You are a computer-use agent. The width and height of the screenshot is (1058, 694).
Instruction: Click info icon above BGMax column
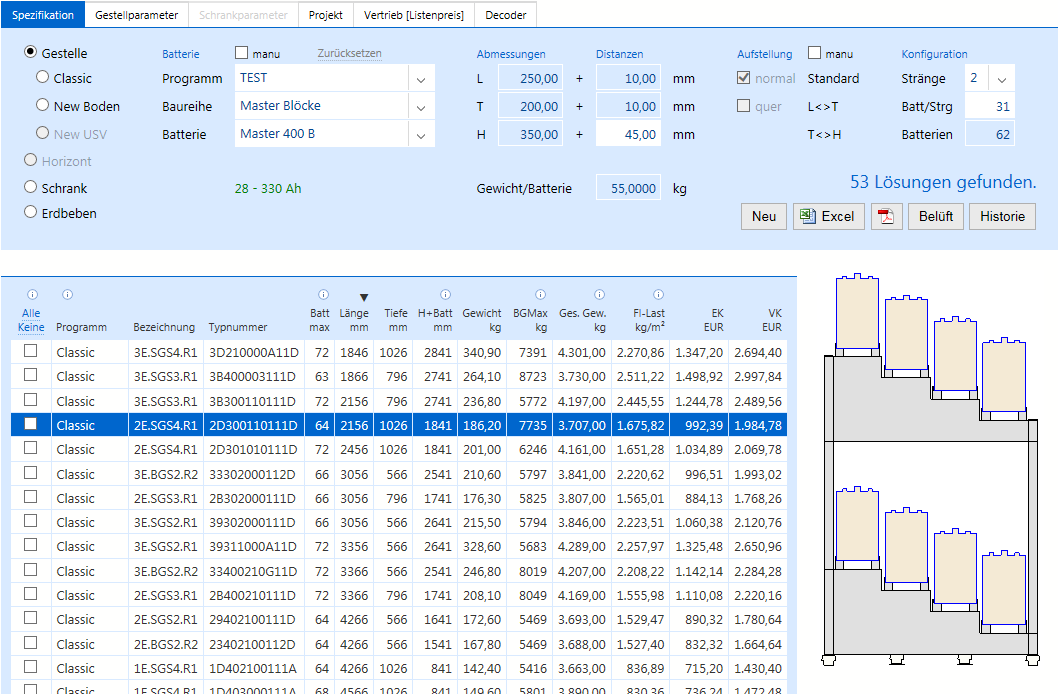tap(540, 295)
